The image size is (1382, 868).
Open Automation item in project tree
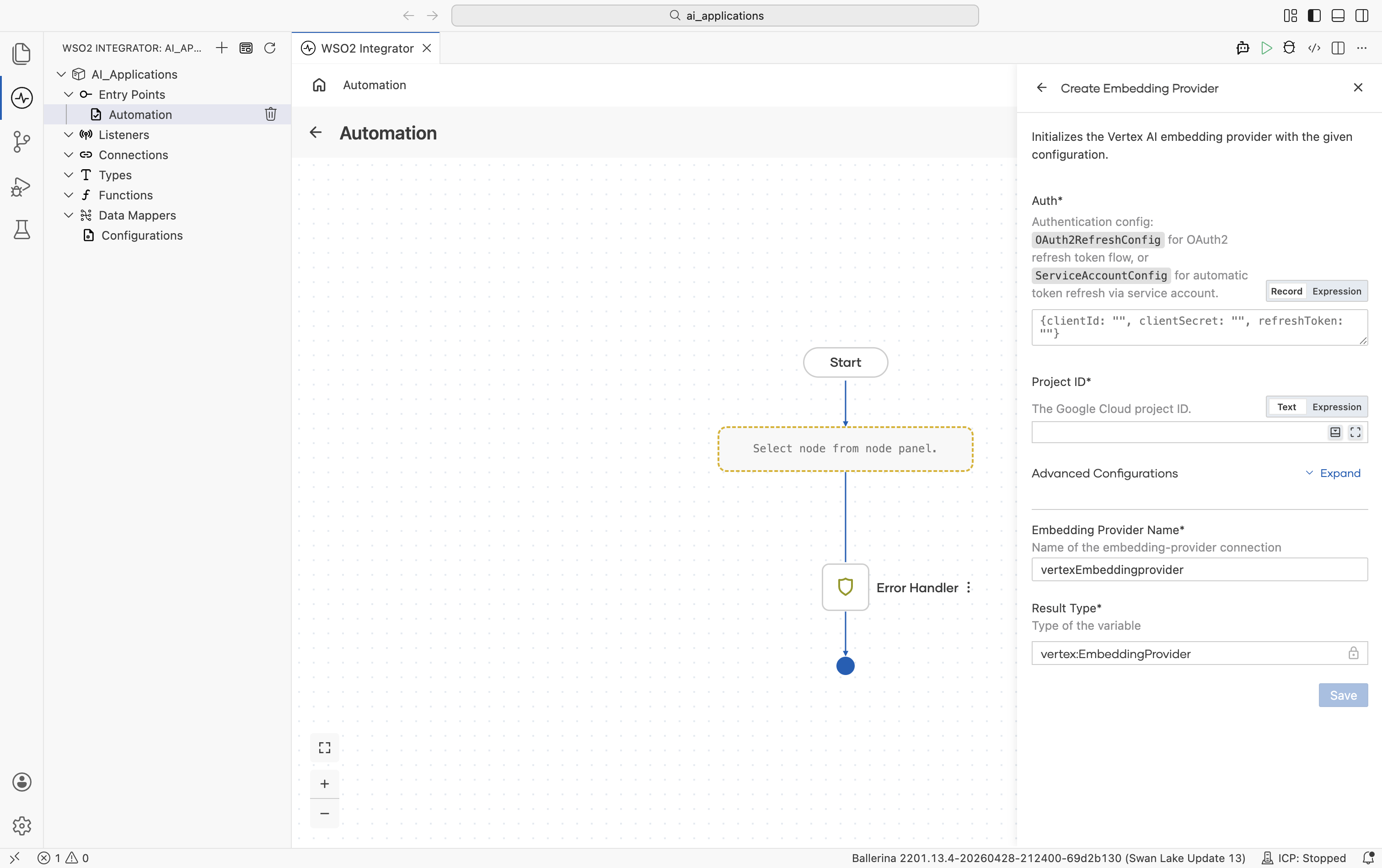coord(140,114)
